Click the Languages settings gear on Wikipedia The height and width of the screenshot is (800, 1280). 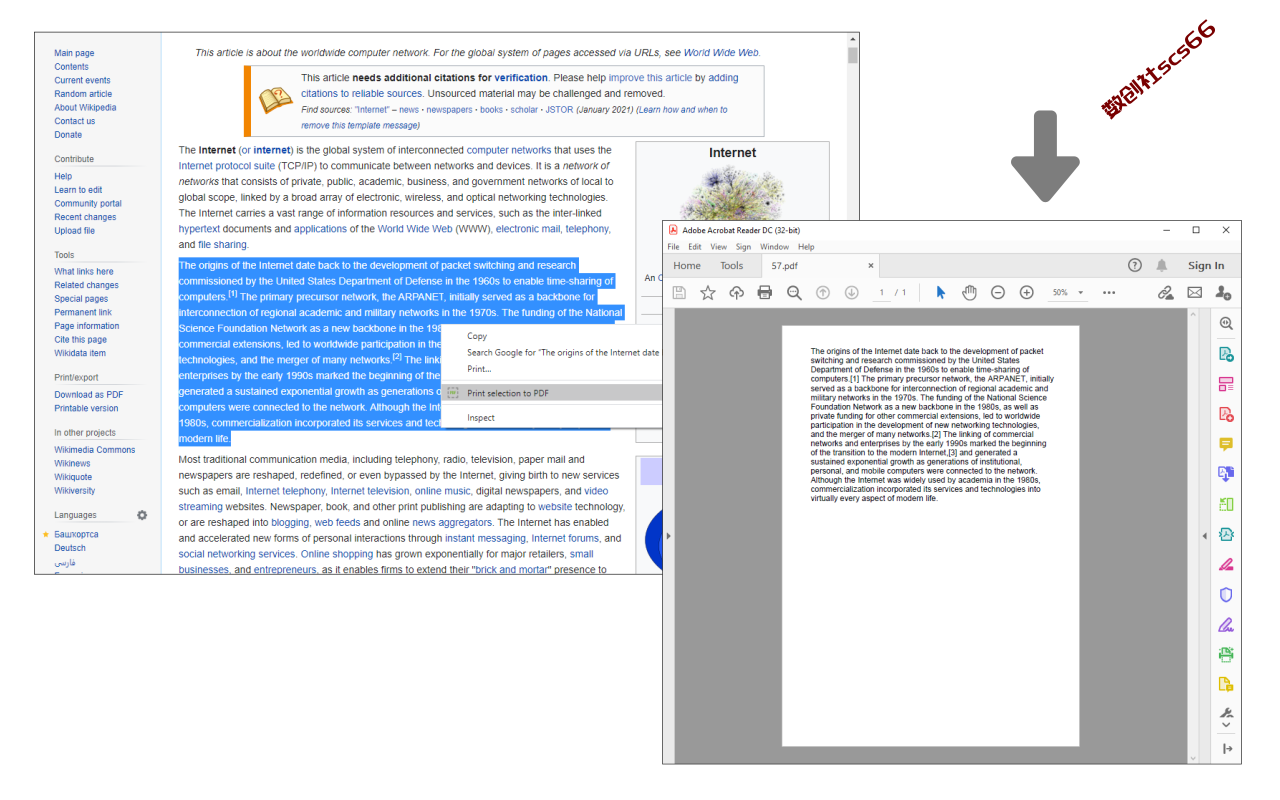click(142, 515)
